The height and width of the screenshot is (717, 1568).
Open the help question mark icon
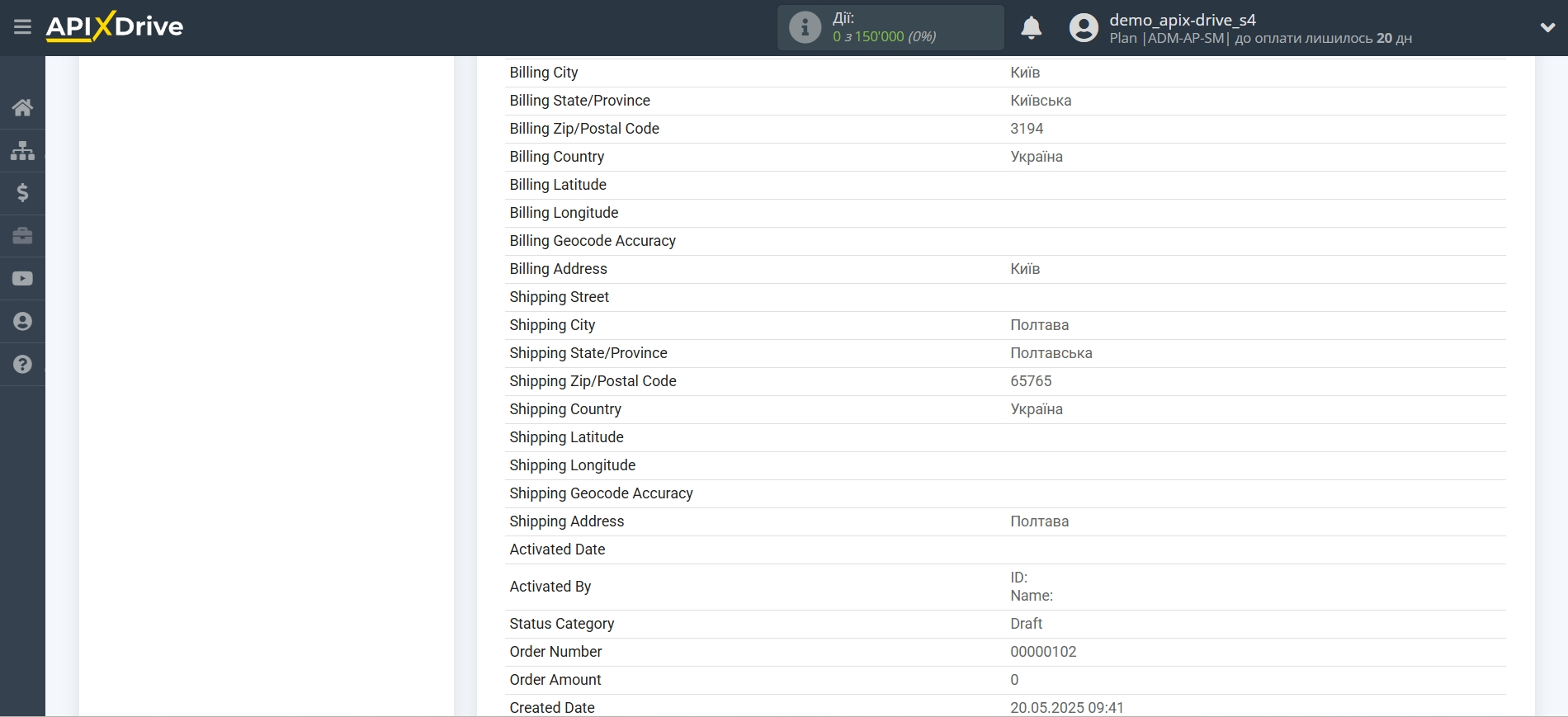coord(22,365)
